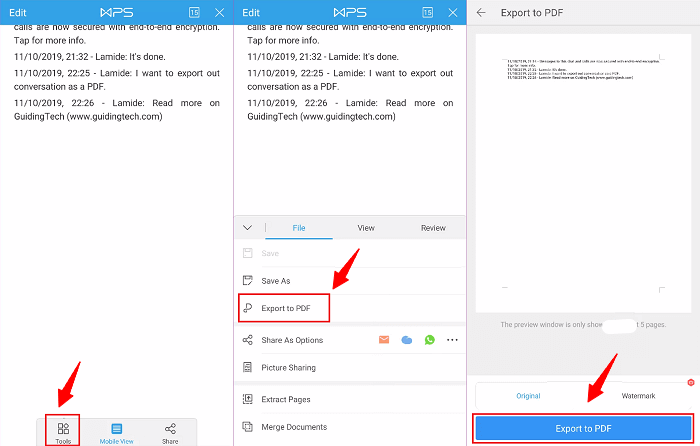Open the File tab
This screenshot has width=700, height=446.
pos(298,228)
